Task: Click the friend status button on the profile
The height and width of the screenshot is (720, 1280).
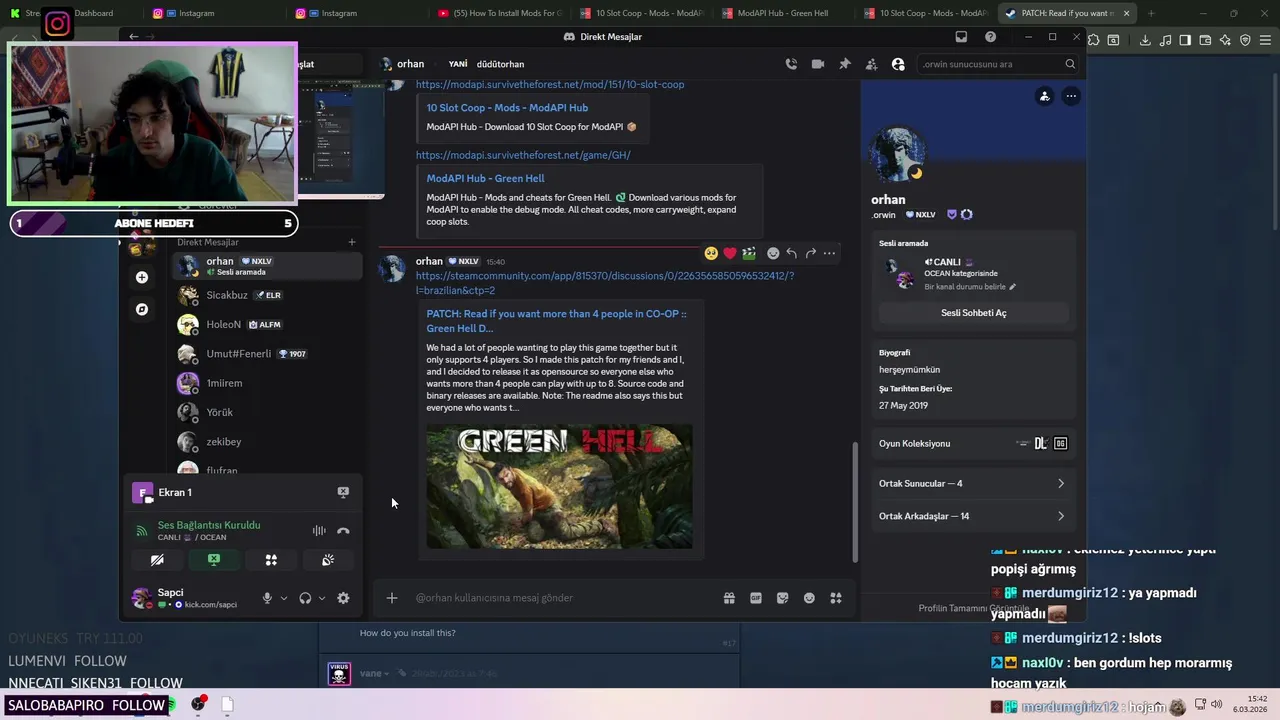Action: [x=1044, y=96]
